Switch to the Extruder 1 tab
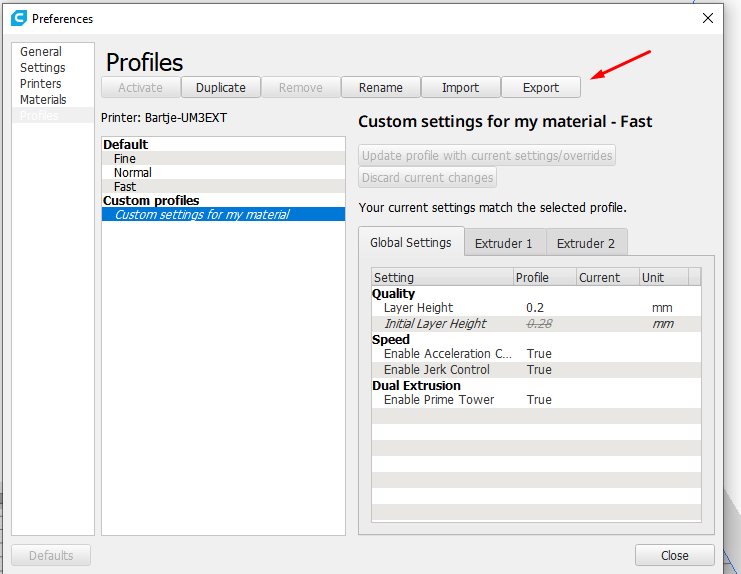741x574 pixels. pyautogui.click(x=503, y=243)
